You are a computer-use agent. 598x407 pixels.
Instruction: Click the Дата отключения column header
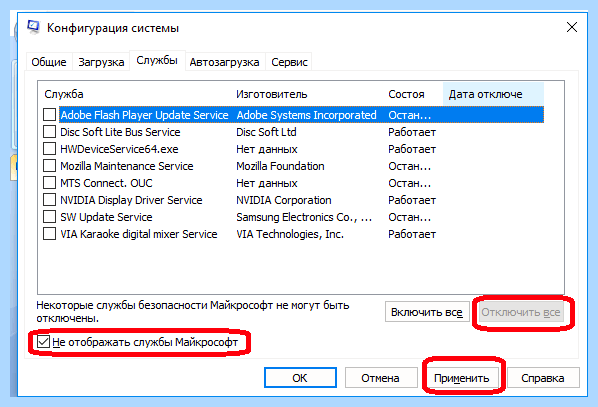click(x=493, y=94)
